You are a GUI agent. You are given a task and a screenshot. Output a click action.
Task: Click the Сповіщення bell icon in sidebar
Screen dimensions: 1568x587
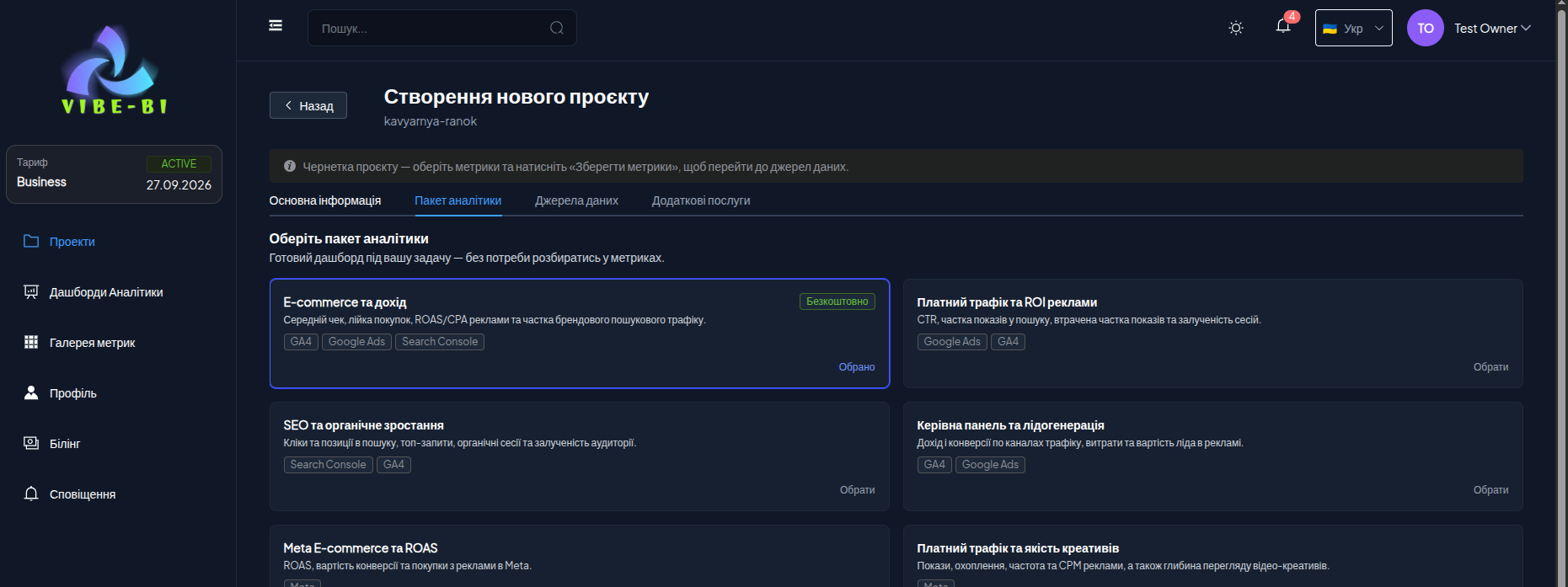point(31,494)
